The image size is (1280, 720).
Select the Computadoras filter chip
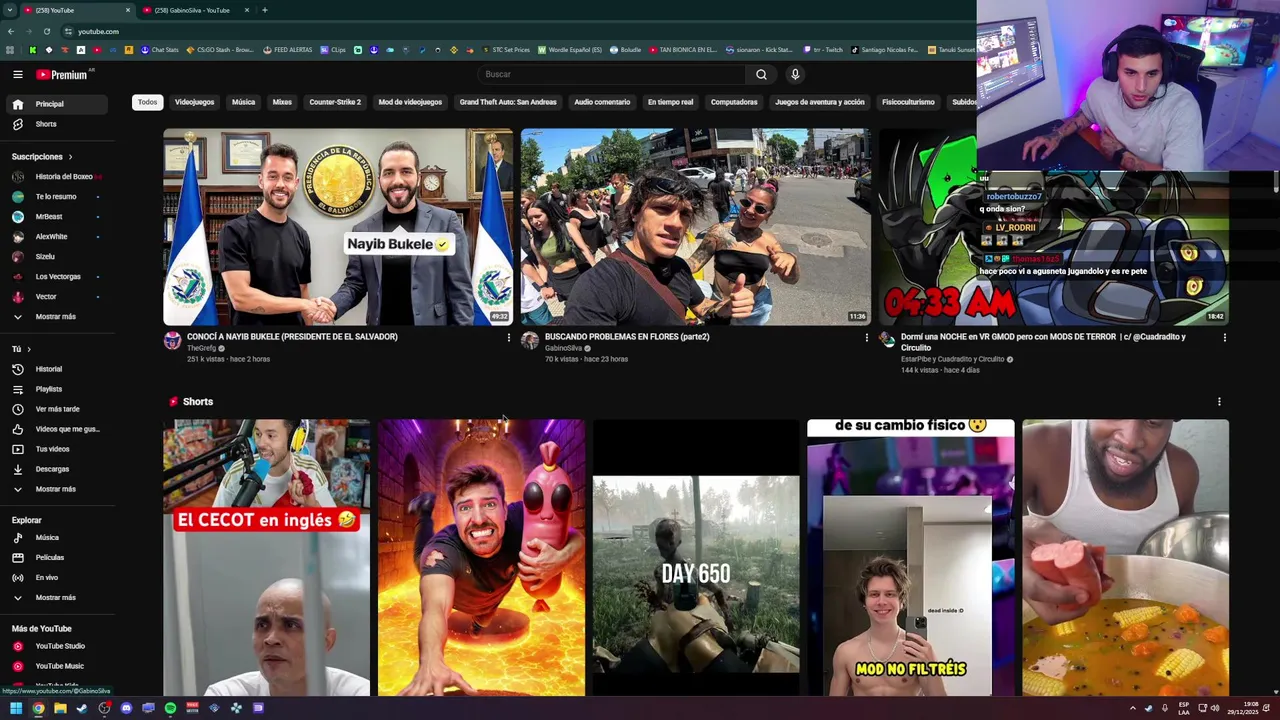(734, 102)
